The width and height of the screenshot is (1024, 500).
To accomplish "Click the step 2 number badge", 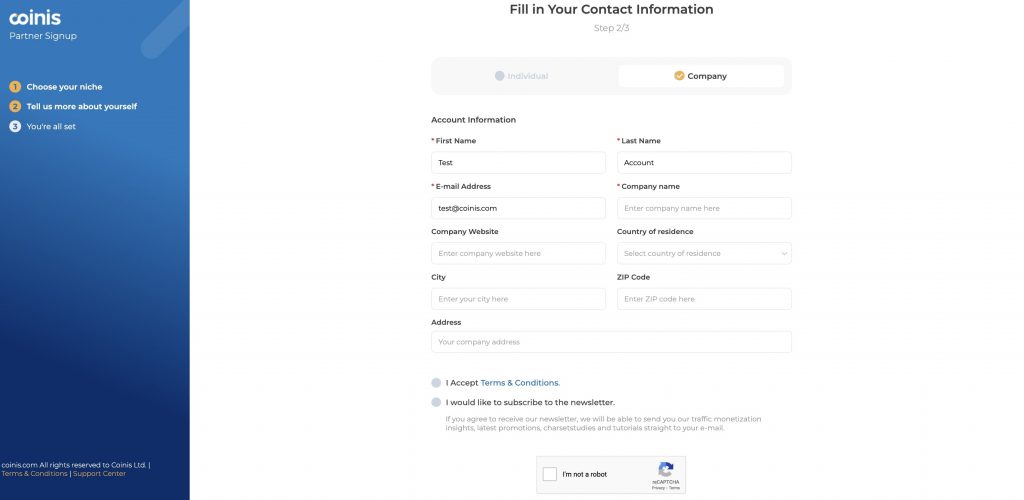I will (x=15, y=106).
